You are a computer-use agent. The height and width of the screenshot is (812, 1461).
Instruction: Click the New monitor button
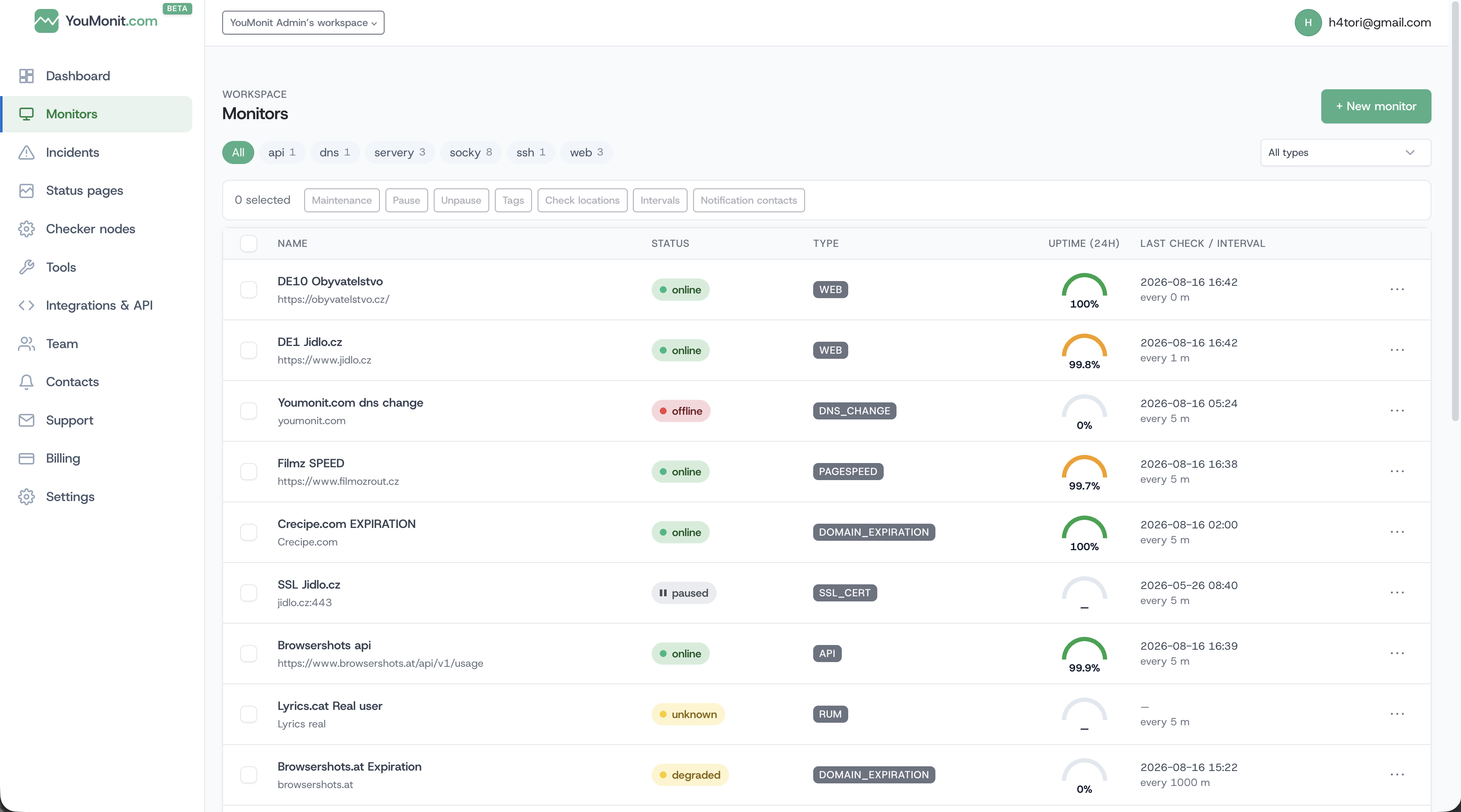pyautogui.click(x=1376, y=107)
